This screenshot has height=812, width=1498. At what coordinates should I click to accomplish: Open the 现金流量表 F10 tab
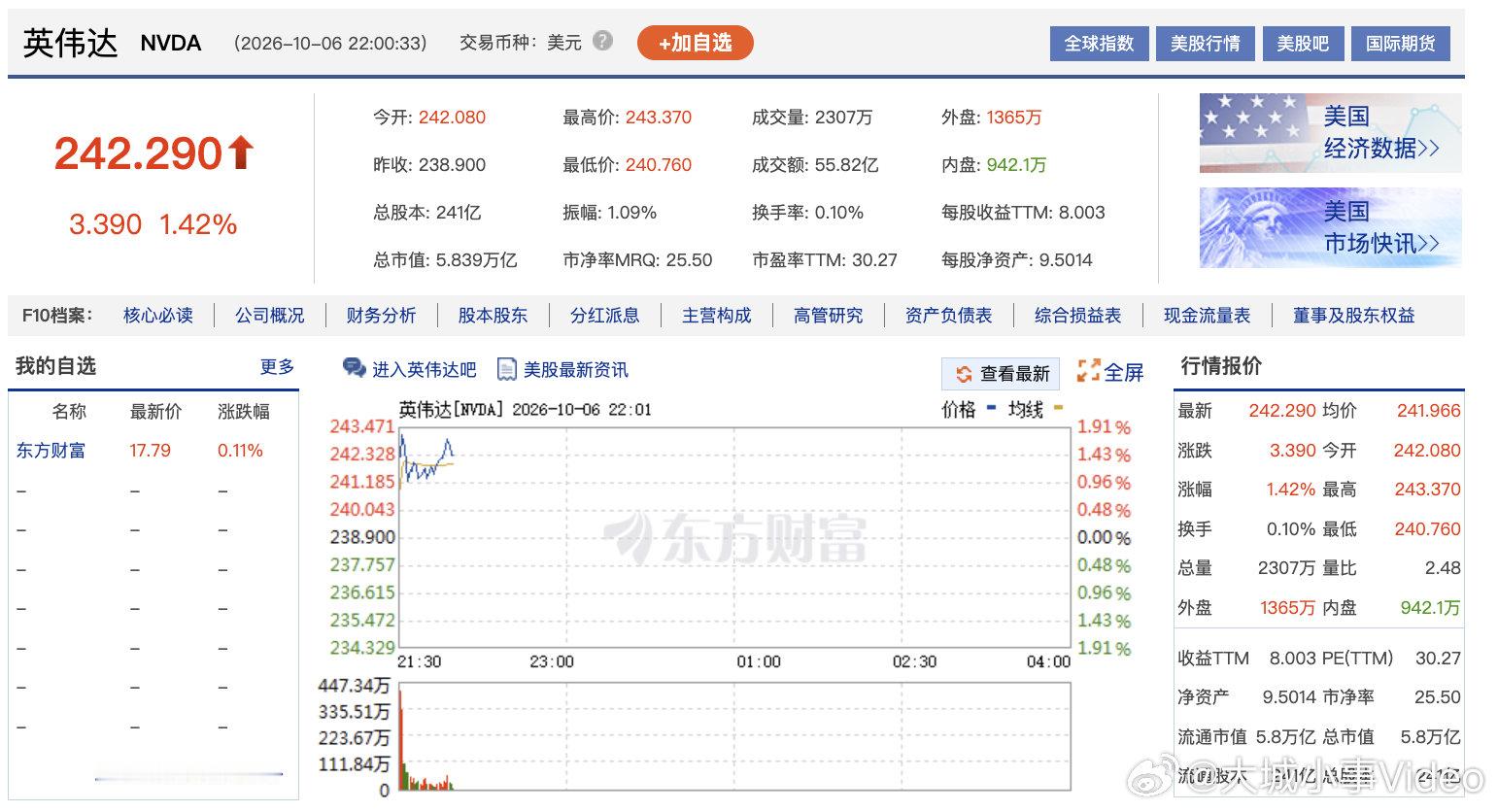tap(1208, 316)
